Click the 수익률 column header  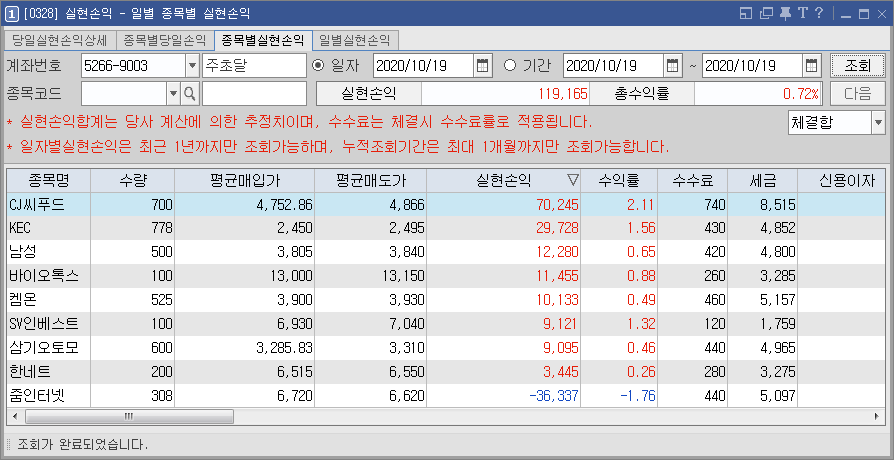pos(619,181)
